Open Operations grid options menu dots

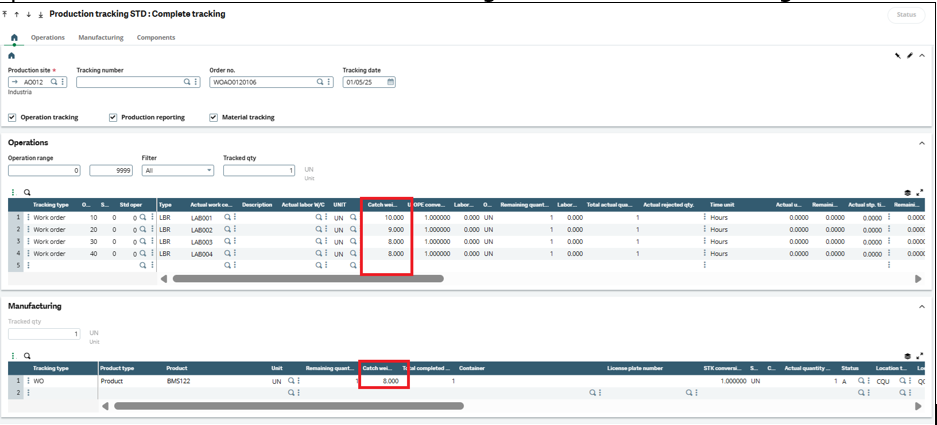[14, 192]
